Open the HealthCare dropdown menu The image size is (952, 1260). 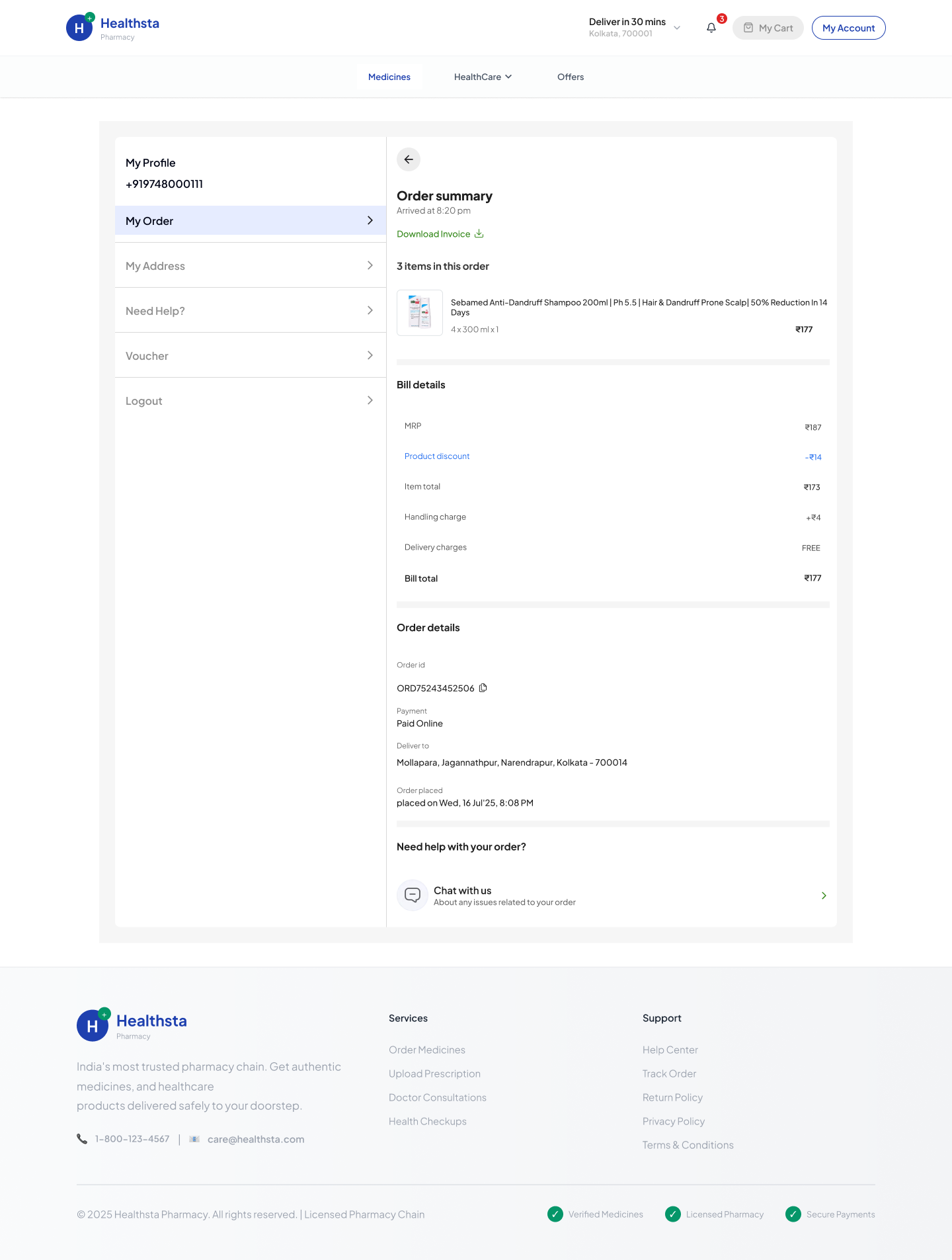tap(483, 77)
